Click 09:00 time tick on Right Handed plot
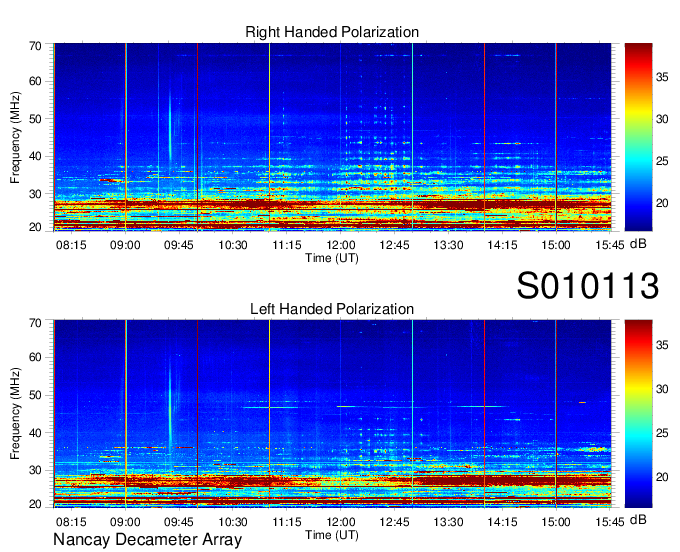Image resolution: width=680 pixels, height=552 pixels. tap(125, 245)
